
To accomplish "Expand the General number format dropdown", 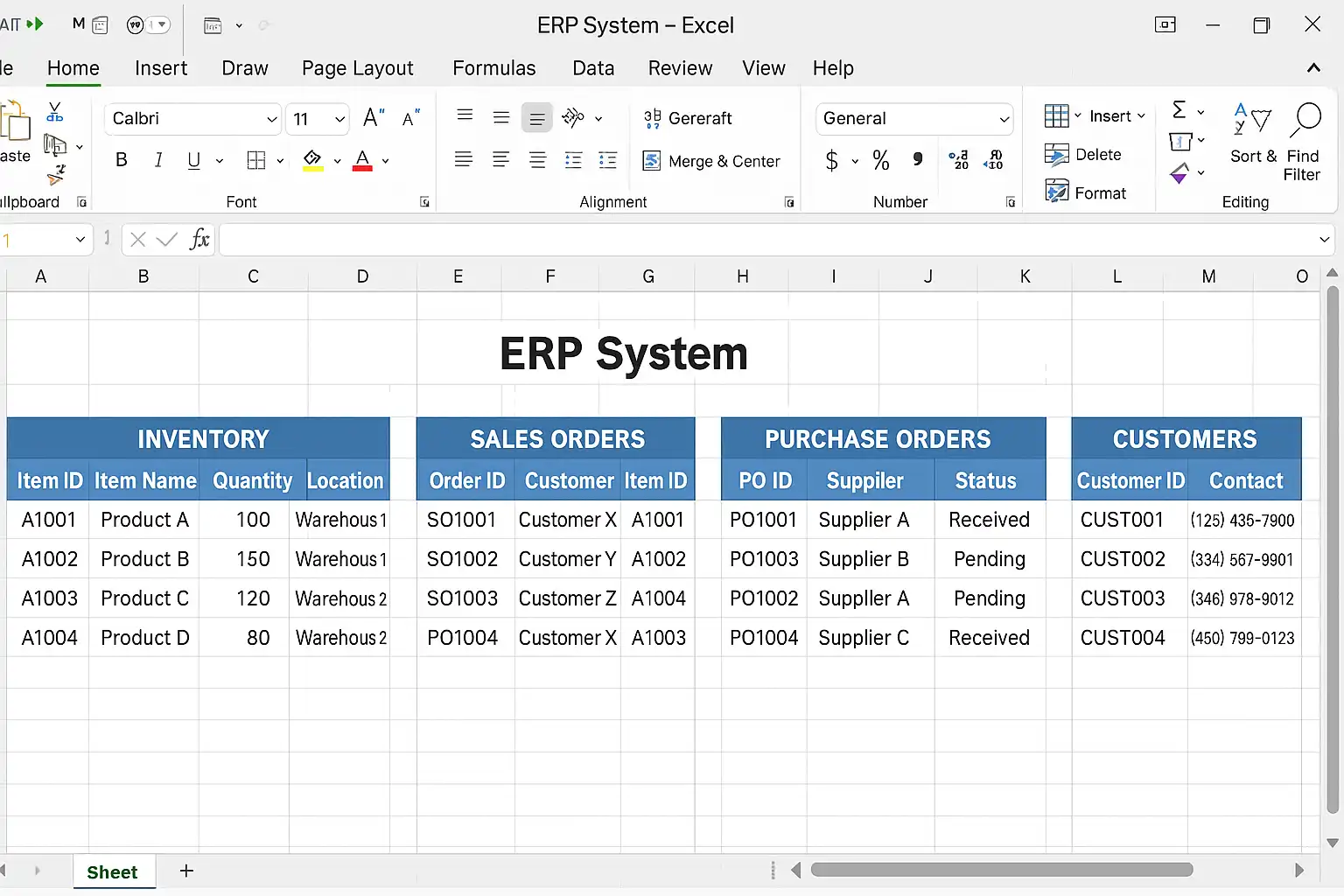I will pos(1004,119).
